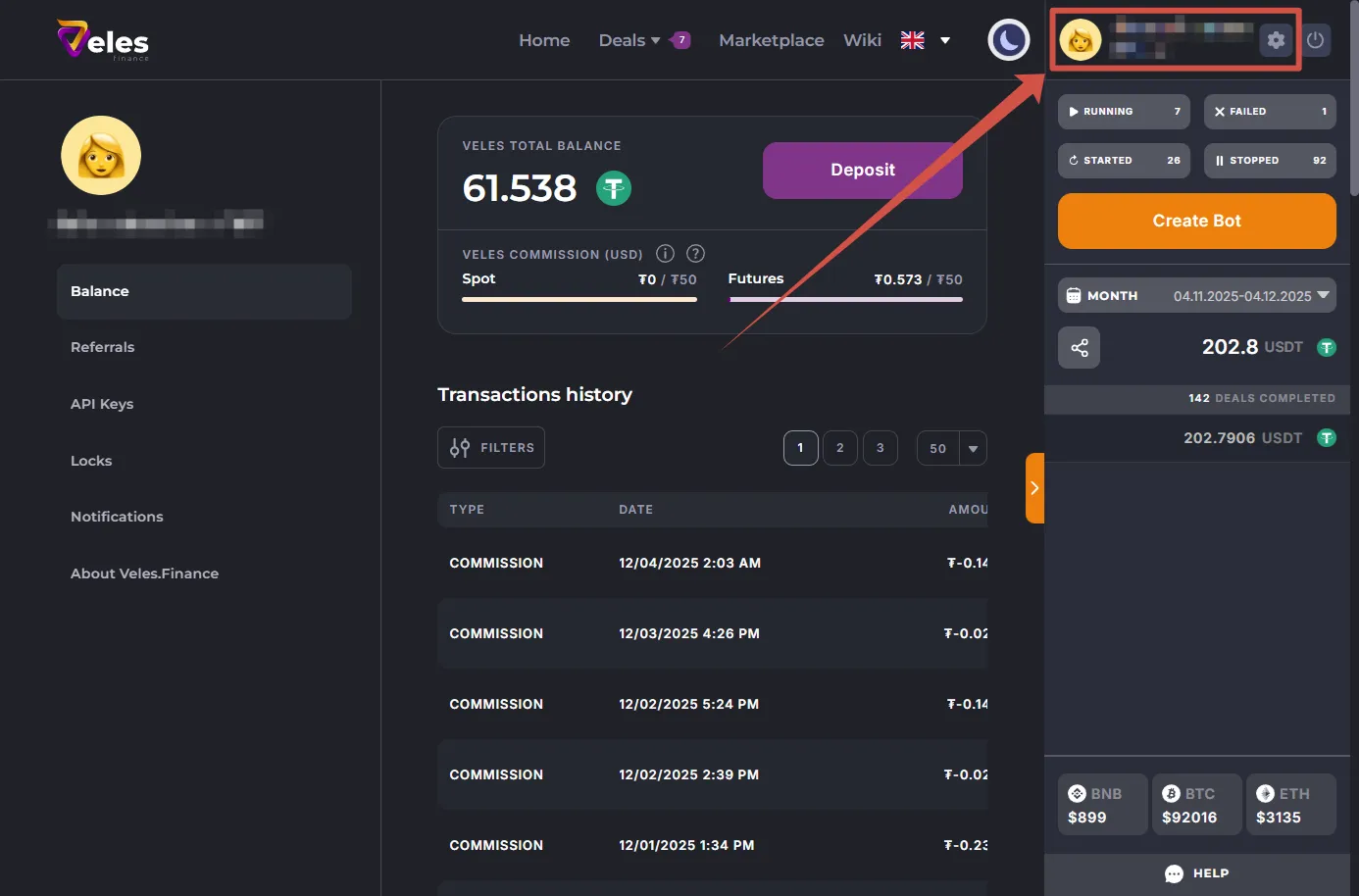Click the power logout icon

point(1316,40)
